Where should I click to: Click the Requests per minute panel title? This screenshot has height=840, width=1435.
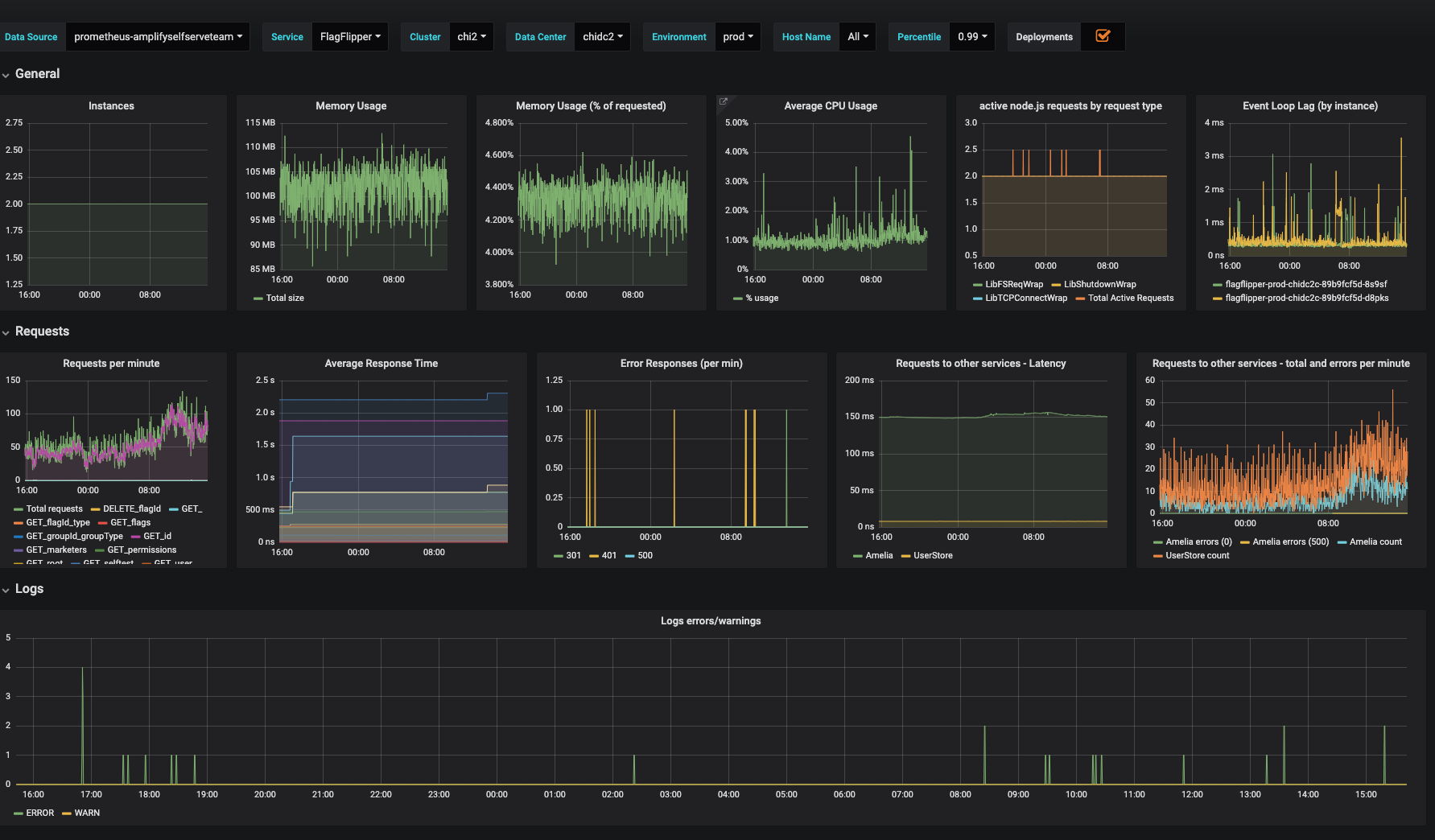(x=111, y=364)
